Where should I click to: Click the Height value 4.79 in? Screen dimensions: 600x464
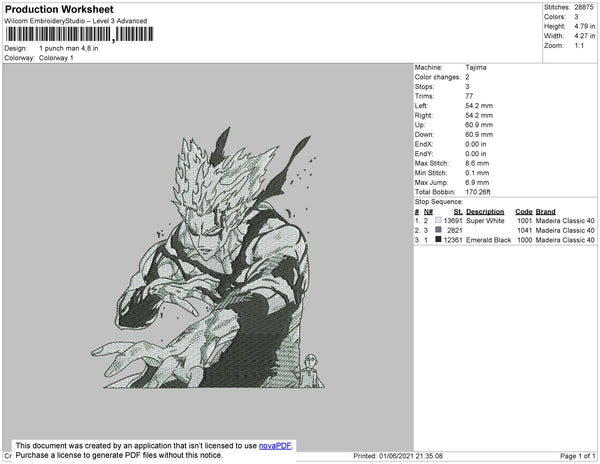coord(584,26)
